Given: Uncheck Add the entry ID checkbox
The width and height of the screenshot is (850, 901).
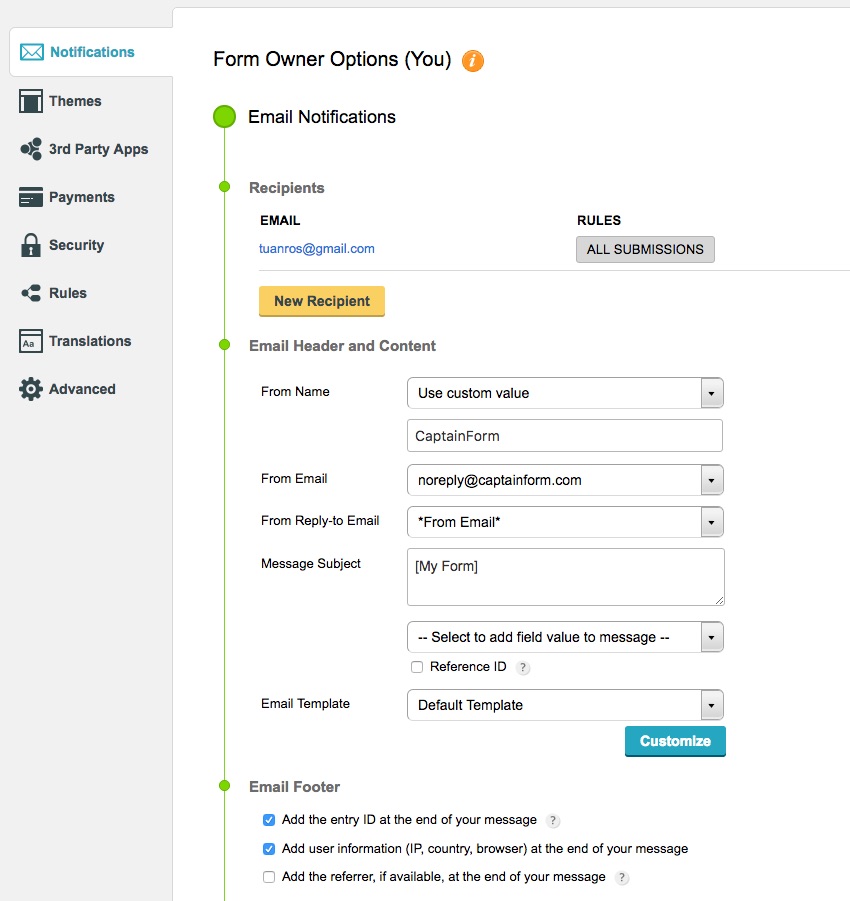Looking at the screenshot, I should tap(269, 820).
